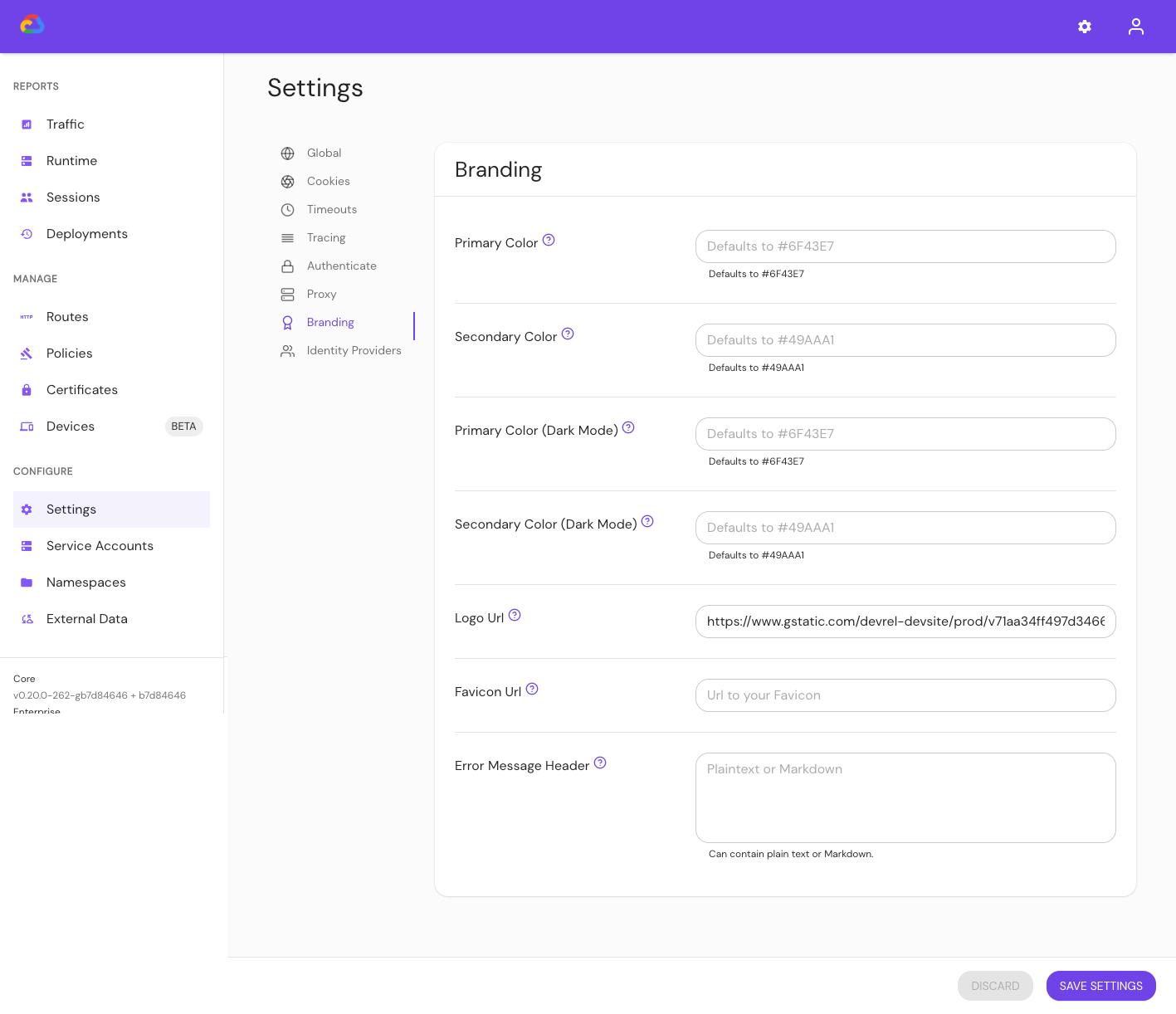
Task: Open the Authenticate settings tab
Action: pyautogui.click(x=341, y=266)
